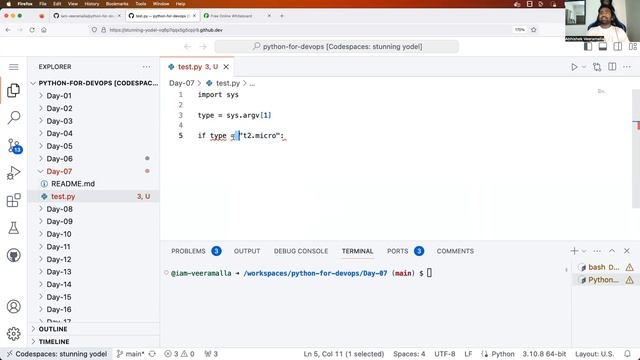Image resolution: width=640 pixels, height=360 pixels.
Task: Open the Extensions view icon
Action: coord(13,200)
